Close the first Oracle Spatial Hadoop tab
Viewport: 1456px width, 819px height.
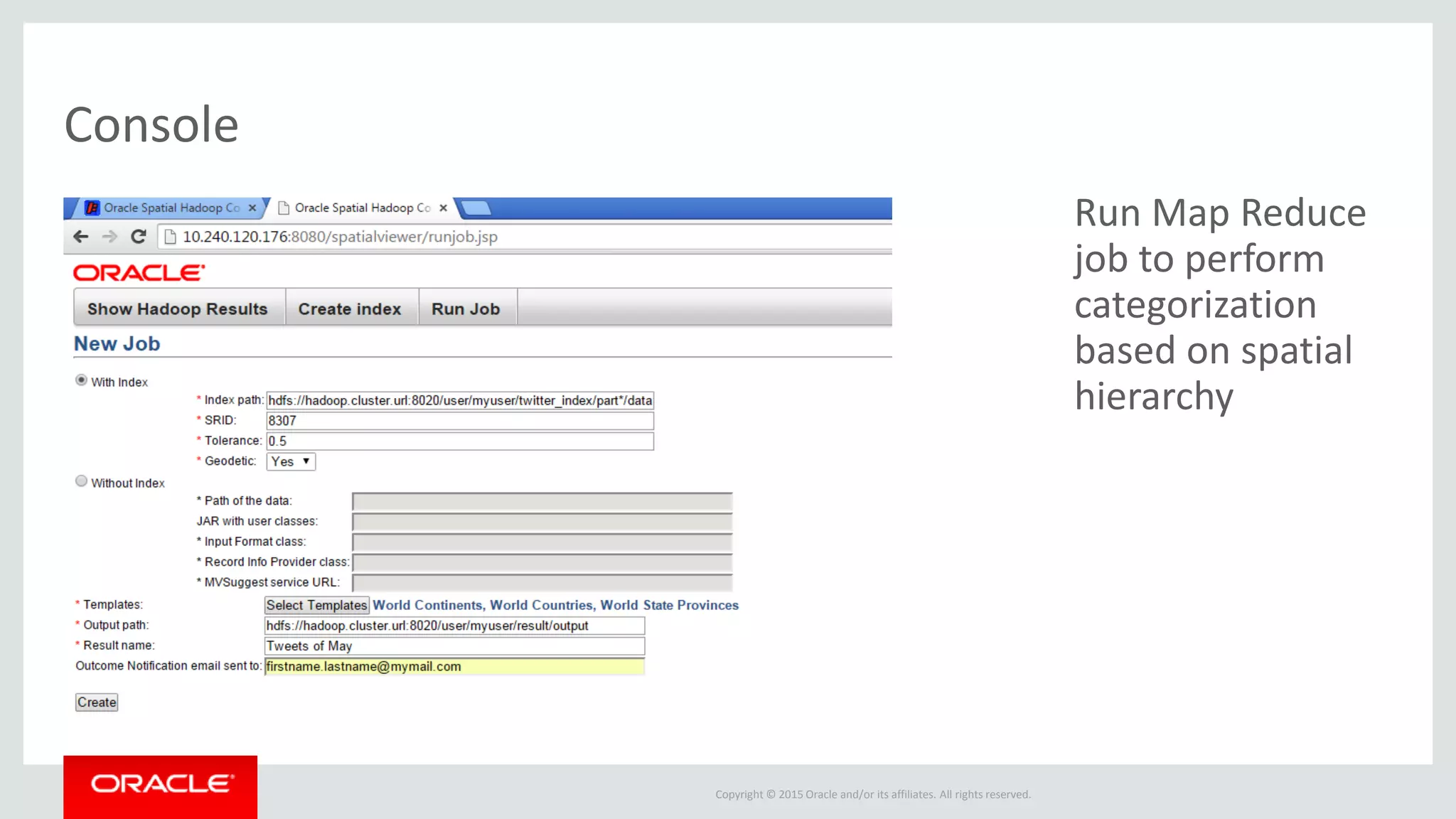[x=252, y=208]
